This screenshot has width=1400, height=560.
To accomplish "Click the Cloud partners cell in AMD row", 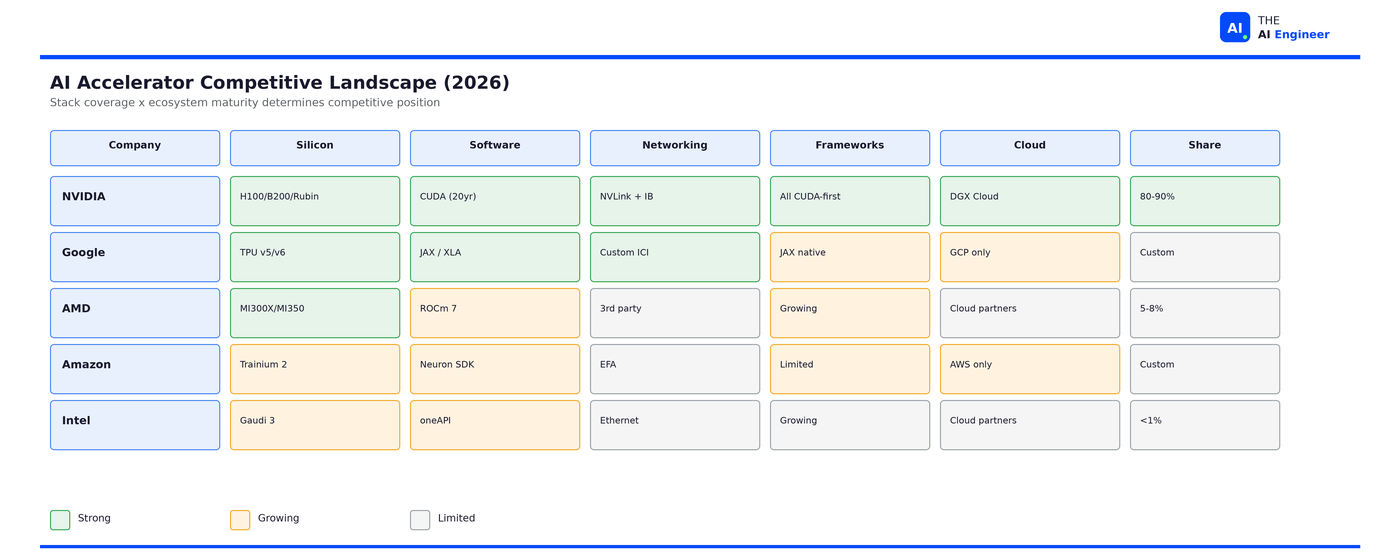I will 1030,313.
